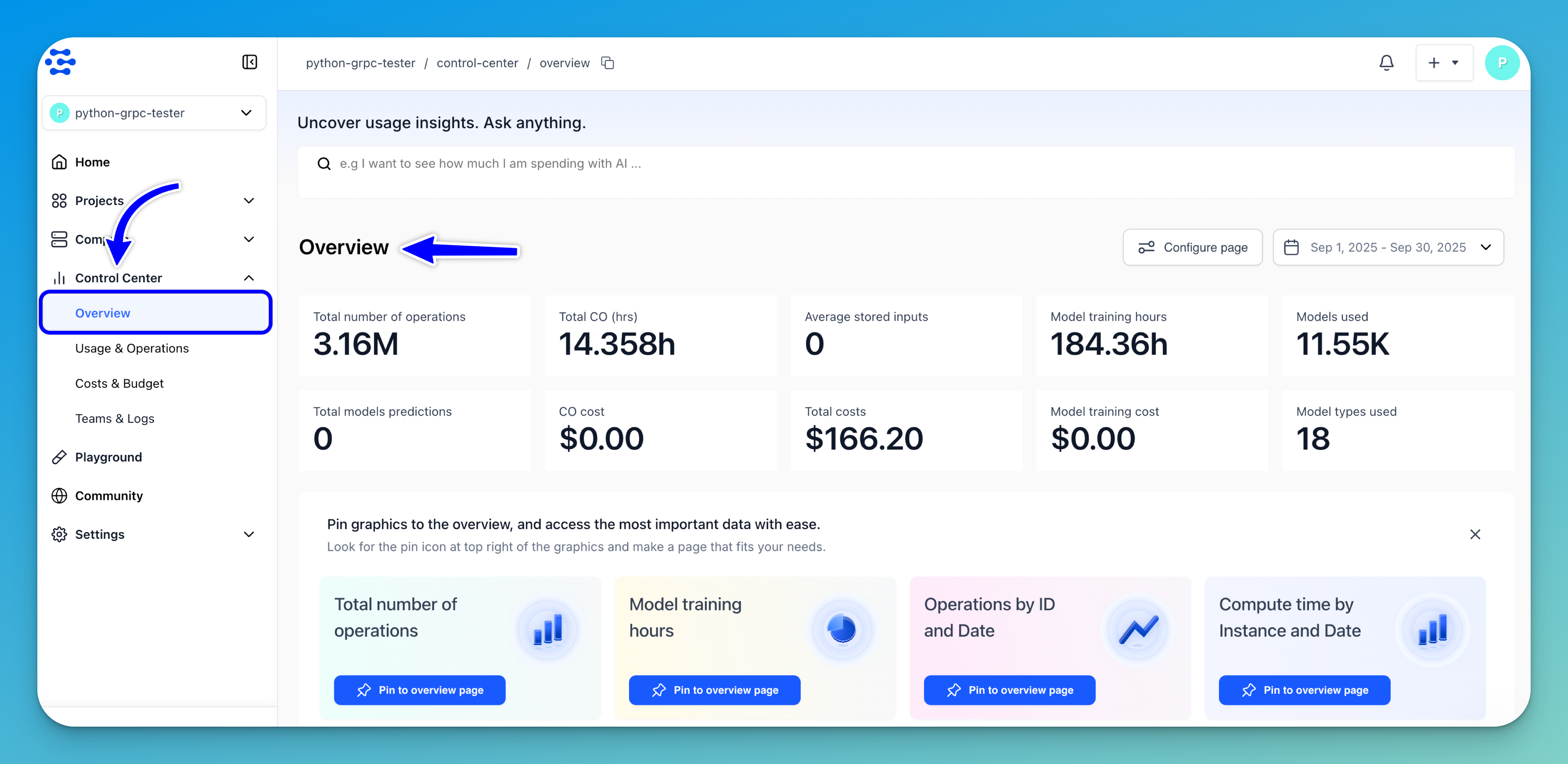Open Home from sidebar
Viewport: 1568px width, 764px height.
coord(93,162)
